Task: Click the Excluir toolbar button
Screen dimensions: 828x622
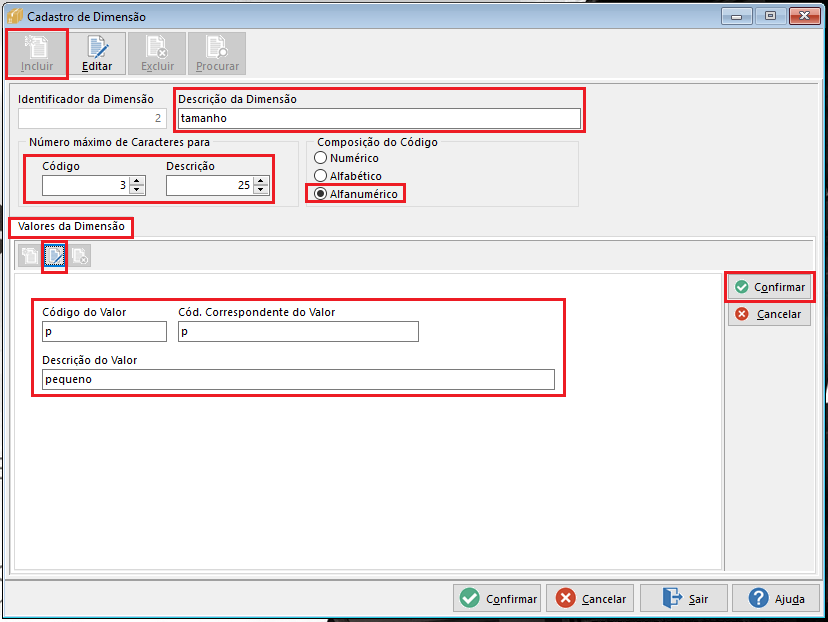Action: (157, 53)
